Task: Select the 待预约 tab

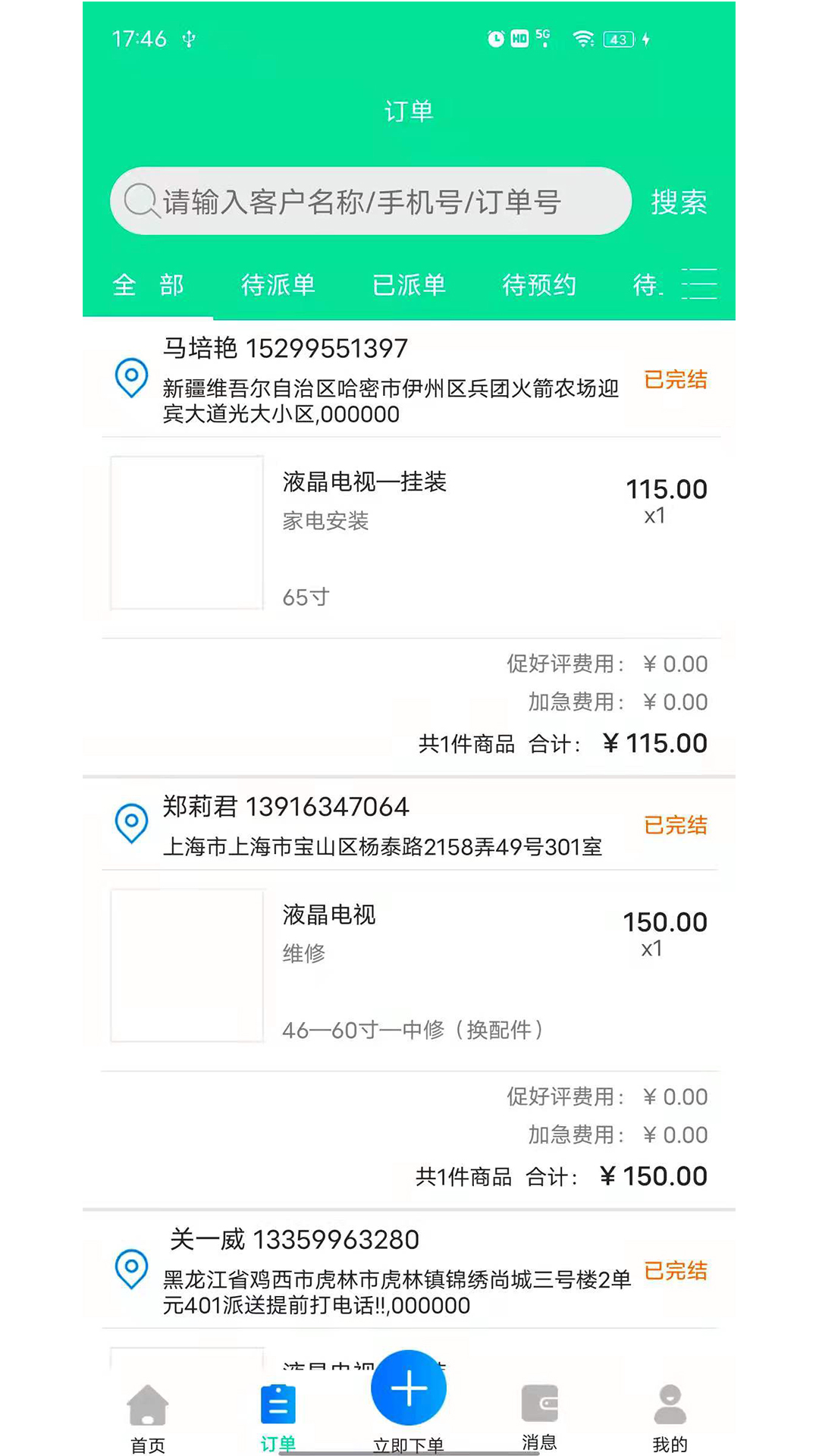Action: coord(539,285)
